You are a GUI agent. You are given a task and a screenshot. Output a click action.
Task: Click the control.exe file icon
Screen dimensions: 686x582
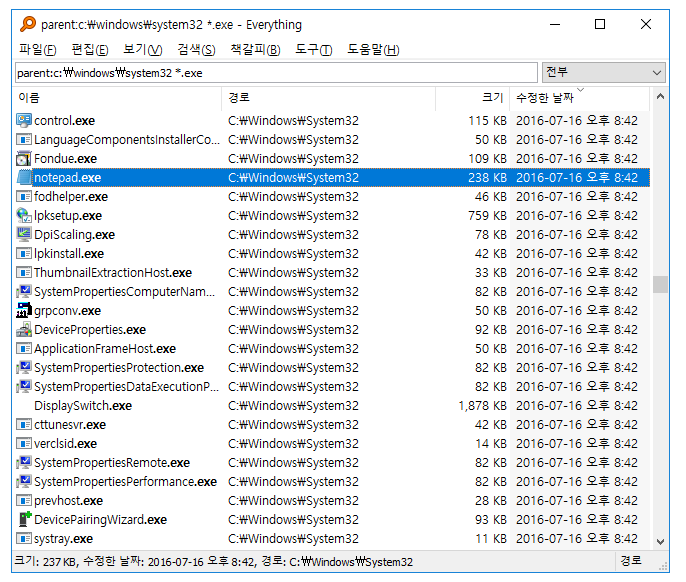coord(24,120)
